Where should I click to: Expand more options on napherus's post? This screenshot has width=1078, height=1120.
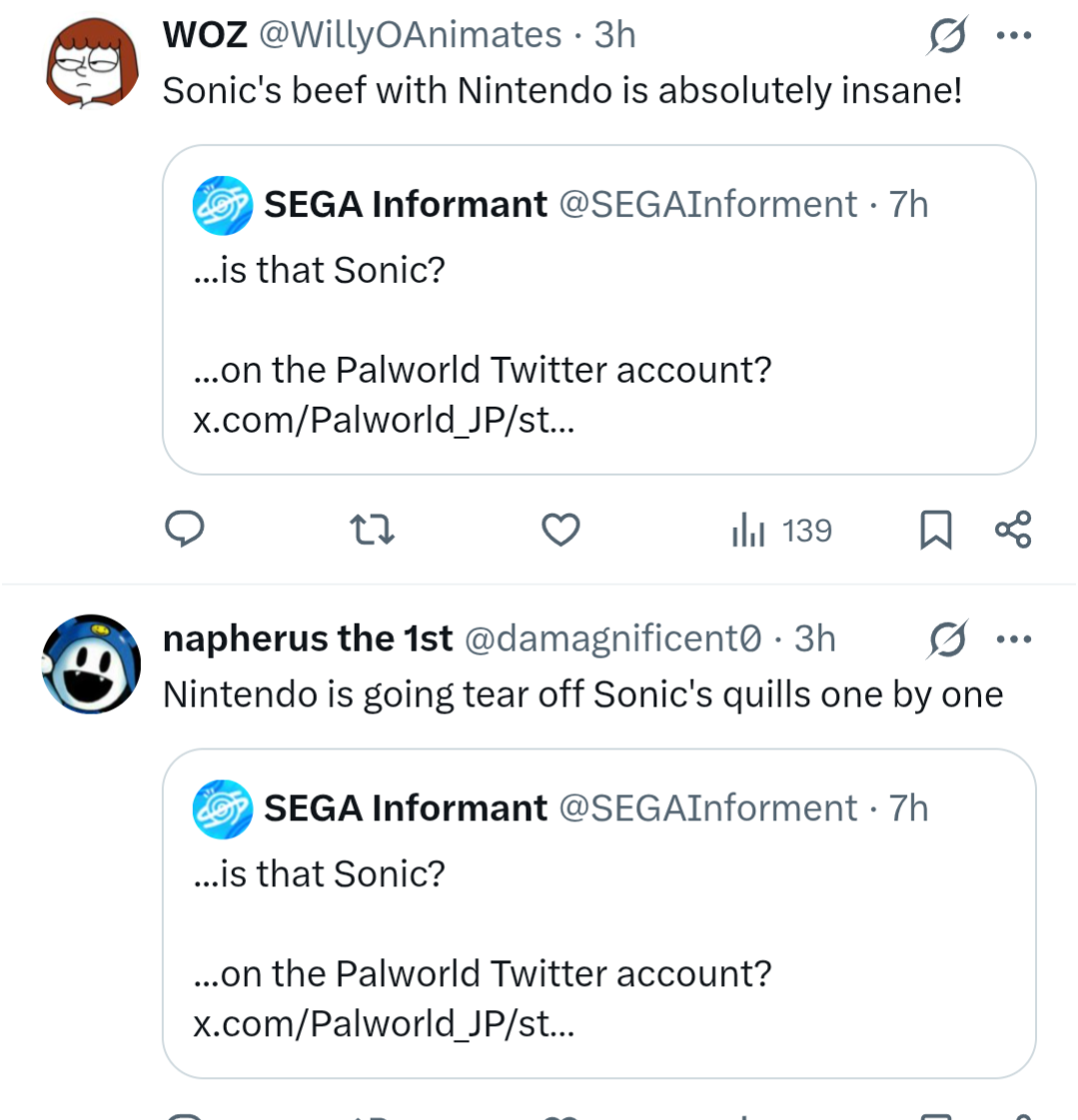(x=1014, y=639)
